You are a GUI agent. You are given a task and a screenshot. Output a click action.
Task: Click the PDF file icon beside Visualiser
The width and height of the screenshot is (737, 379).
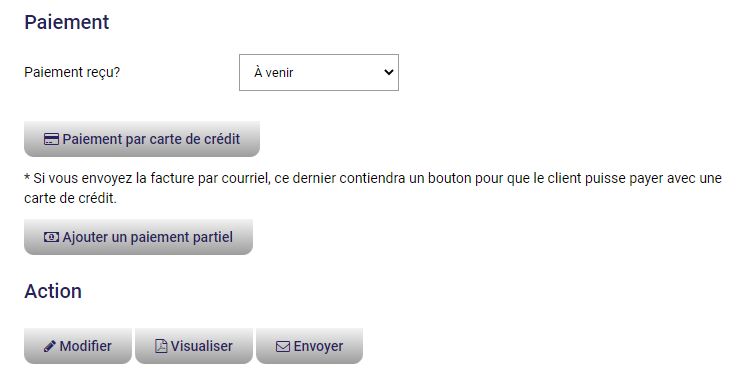click(161, 346)
